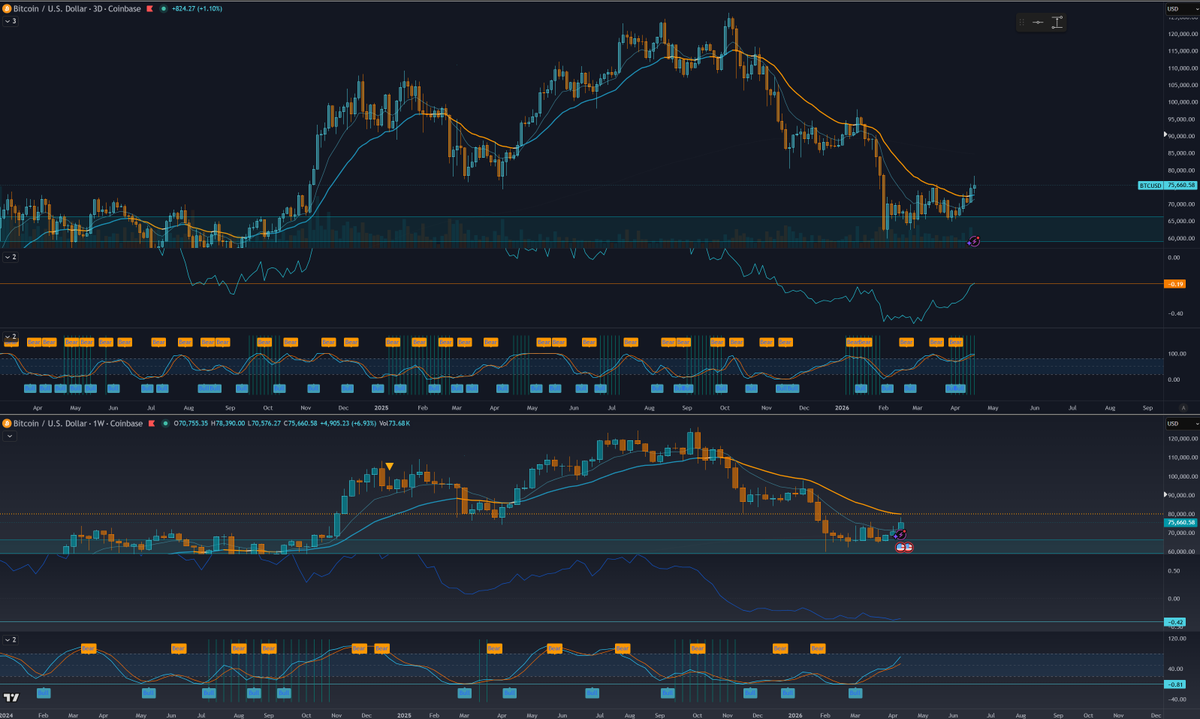Viewport: 1200px width, 719px height.
Task: Click -0.40 on the 3D indicator scale
Action: click(1176, 313)
